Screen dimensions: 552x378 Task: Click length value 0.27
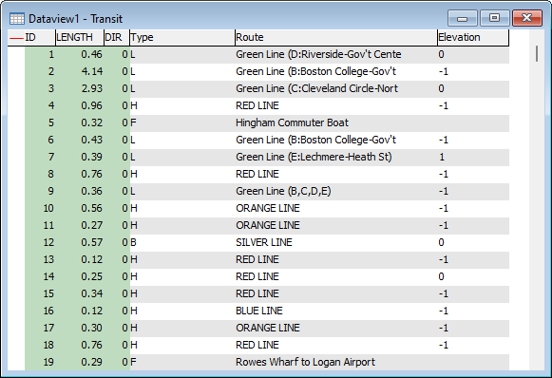[x=92, y=225]
